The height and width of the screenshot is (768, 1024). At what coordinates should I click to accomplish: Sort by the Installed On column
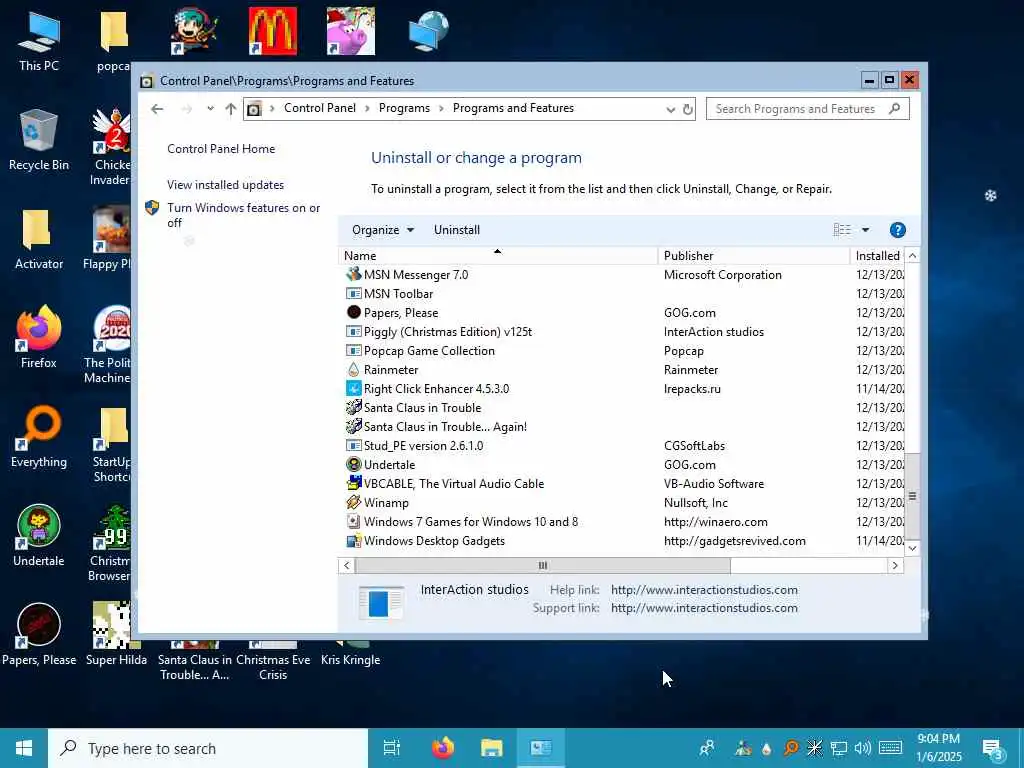pos(878,255)
